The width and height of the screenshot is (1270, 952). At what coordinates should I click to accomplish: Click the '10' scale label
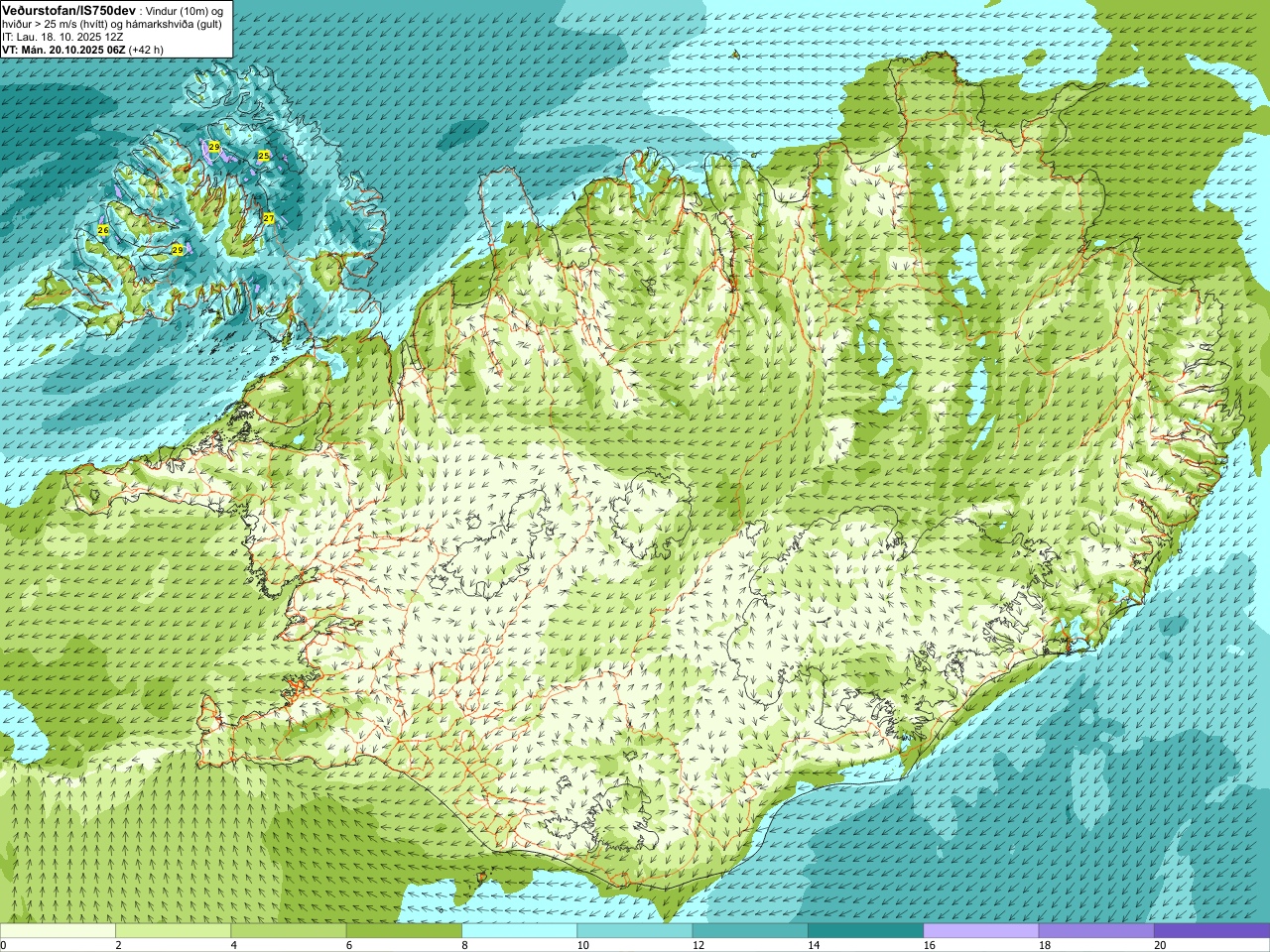coord(582,945)
